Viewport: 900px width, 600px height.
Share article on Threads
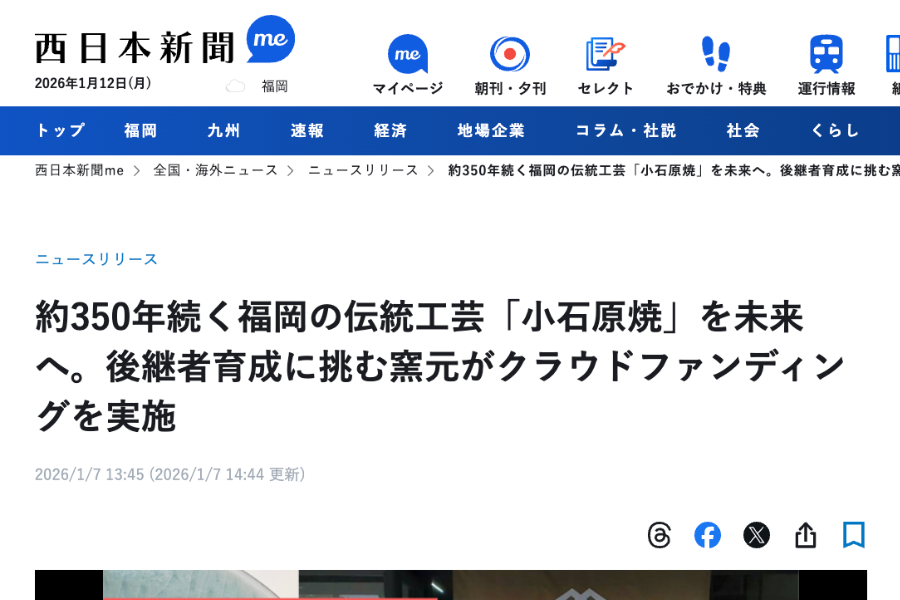coord(659,535)
